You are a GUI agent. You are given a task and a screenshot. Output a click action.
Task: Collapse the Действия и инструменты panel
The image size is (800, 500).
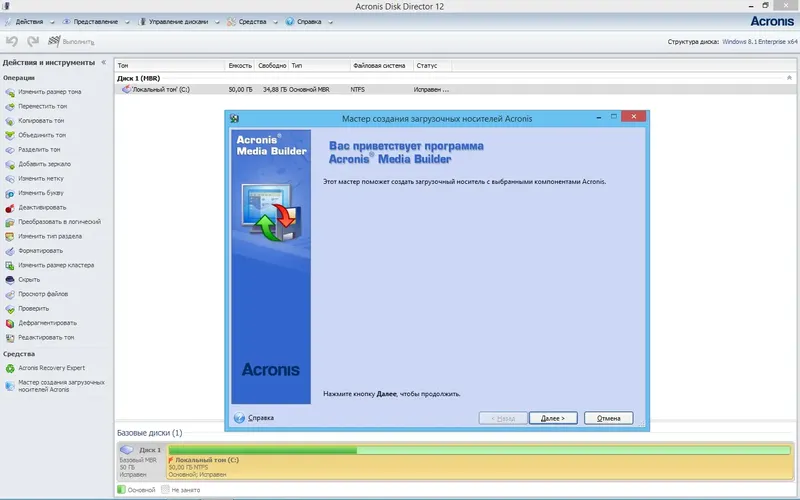pos(104,62)
